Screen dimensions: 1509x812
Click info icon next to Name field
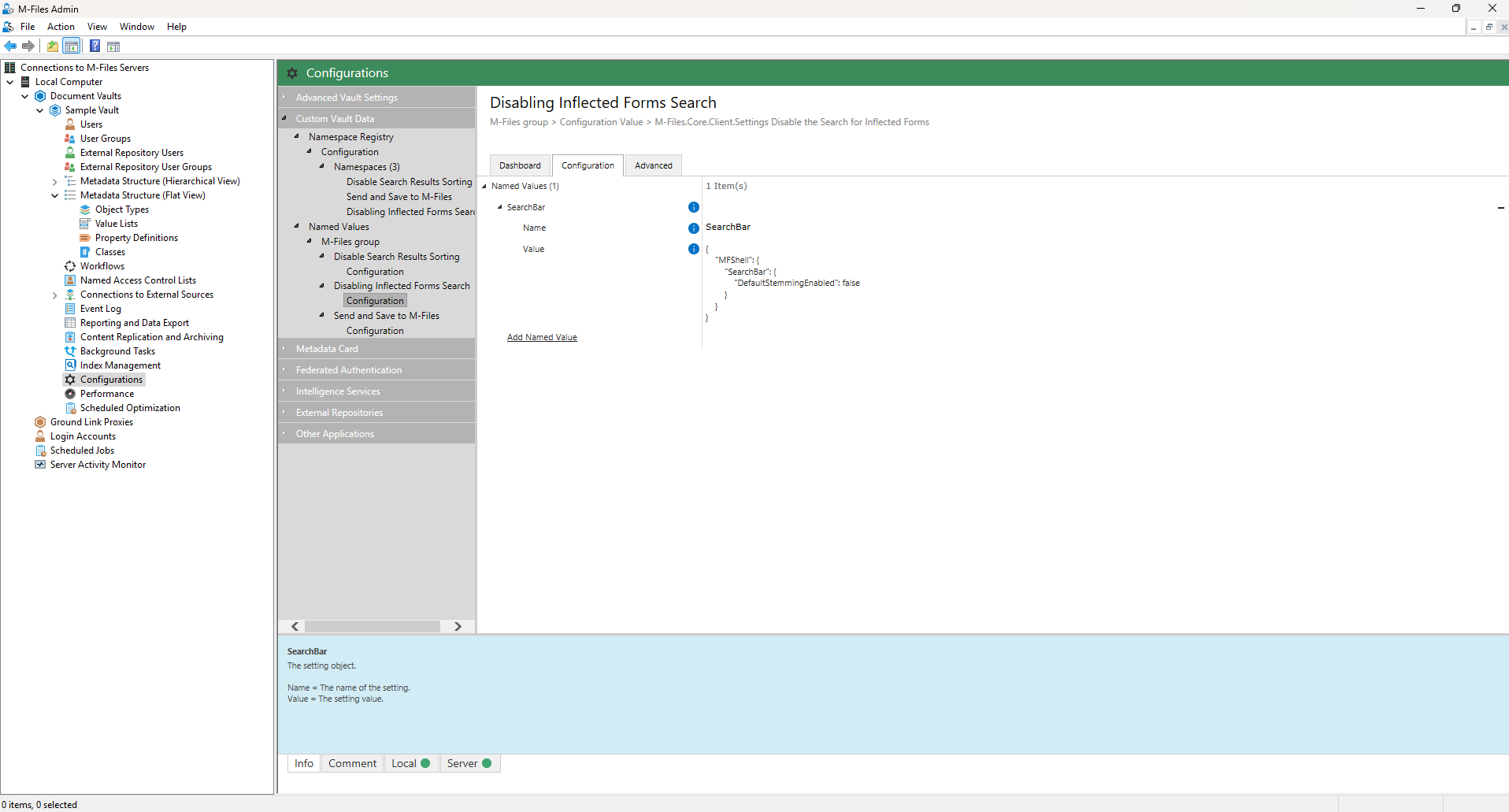coord(694,228)
